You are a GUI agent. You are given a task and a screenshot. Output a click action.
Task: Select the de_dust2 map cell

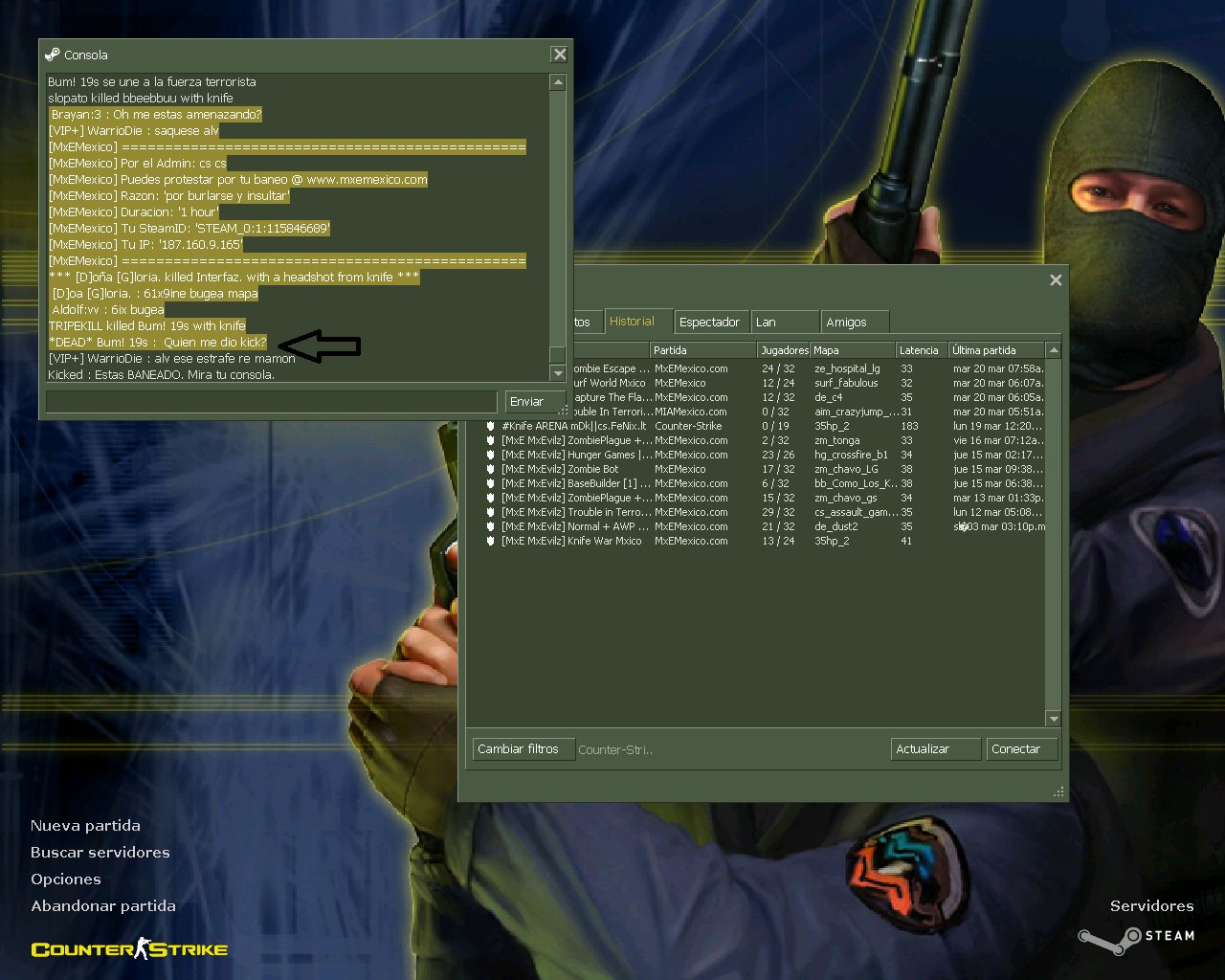coord(836,526)
